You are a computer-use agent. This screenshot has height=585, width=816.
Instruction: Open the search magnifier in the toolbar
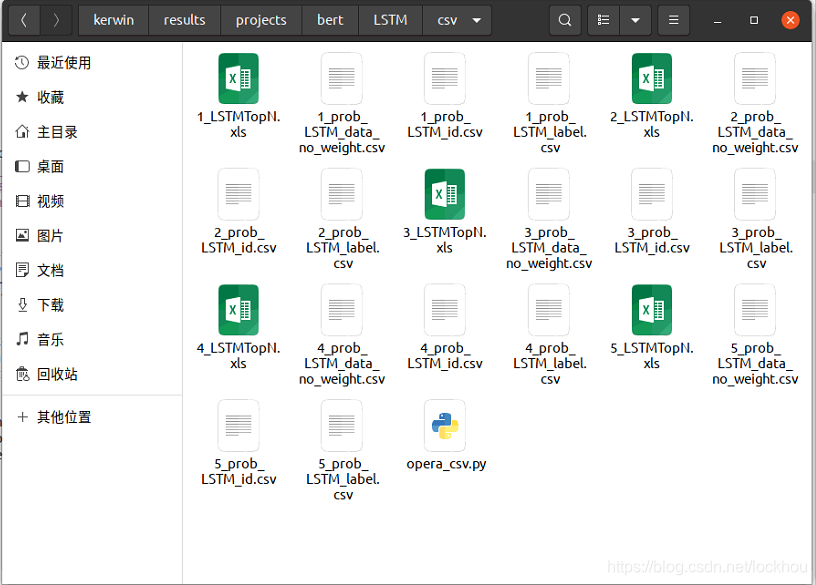(565, 20)
